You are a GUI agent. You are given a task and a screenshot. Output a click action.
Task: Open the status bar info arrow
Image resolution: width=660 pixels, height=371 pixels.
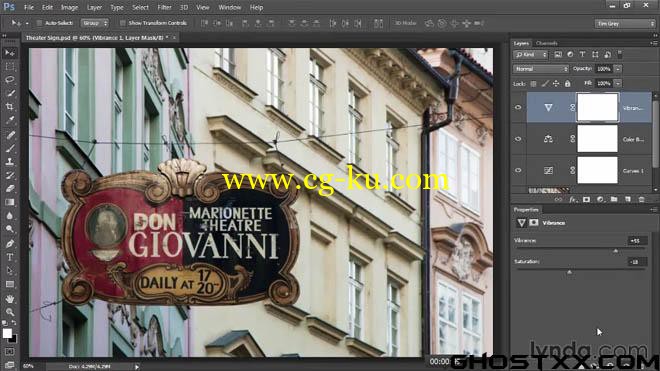[137, 367]
